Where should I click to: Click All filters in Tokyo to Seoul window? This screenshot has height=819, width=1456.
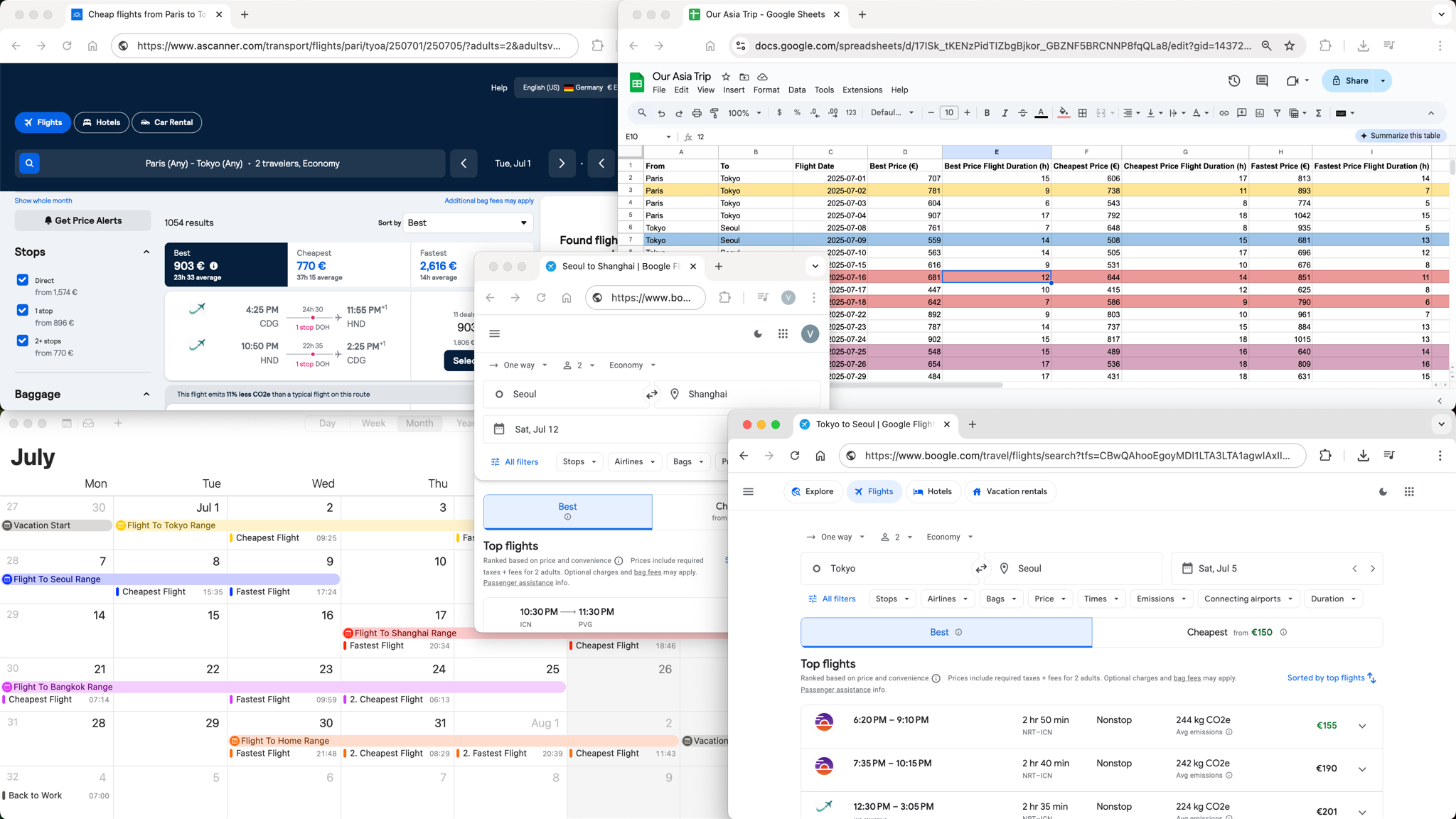tap(832, 599)
